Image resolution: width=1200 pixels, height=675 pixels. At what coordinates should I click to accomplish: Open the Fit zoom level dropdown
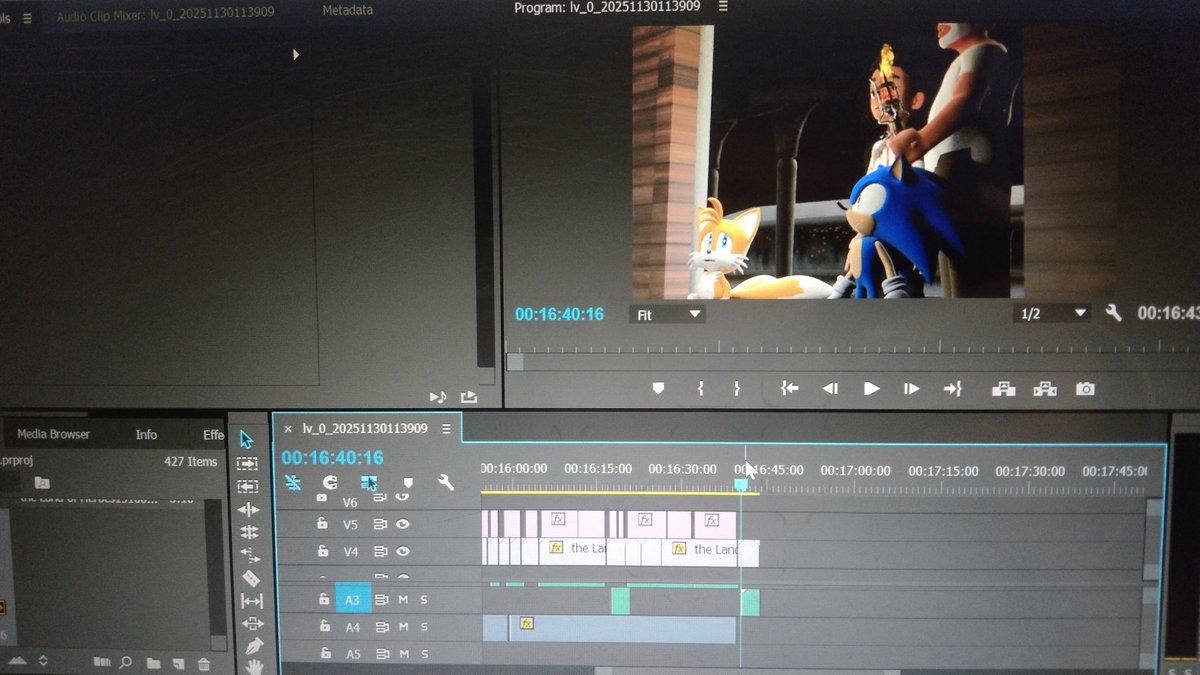[668, 314]
